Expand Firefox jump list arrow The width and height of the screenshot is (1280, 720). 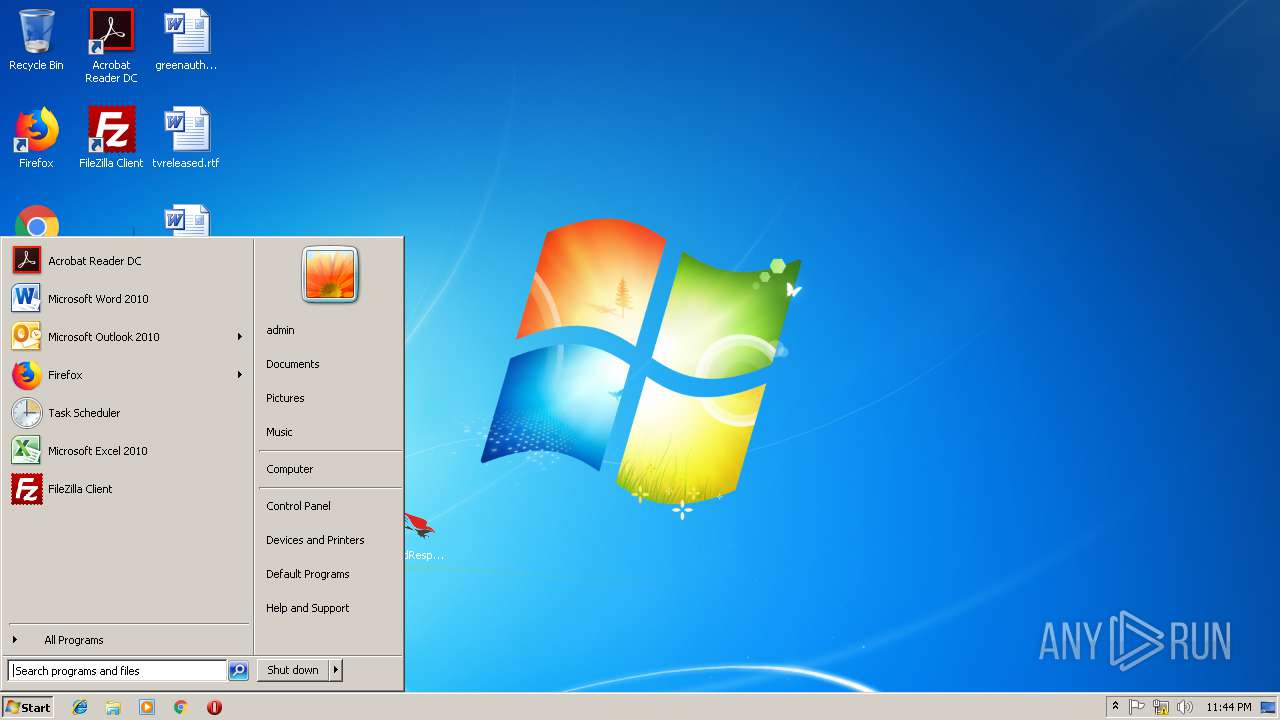240,375
